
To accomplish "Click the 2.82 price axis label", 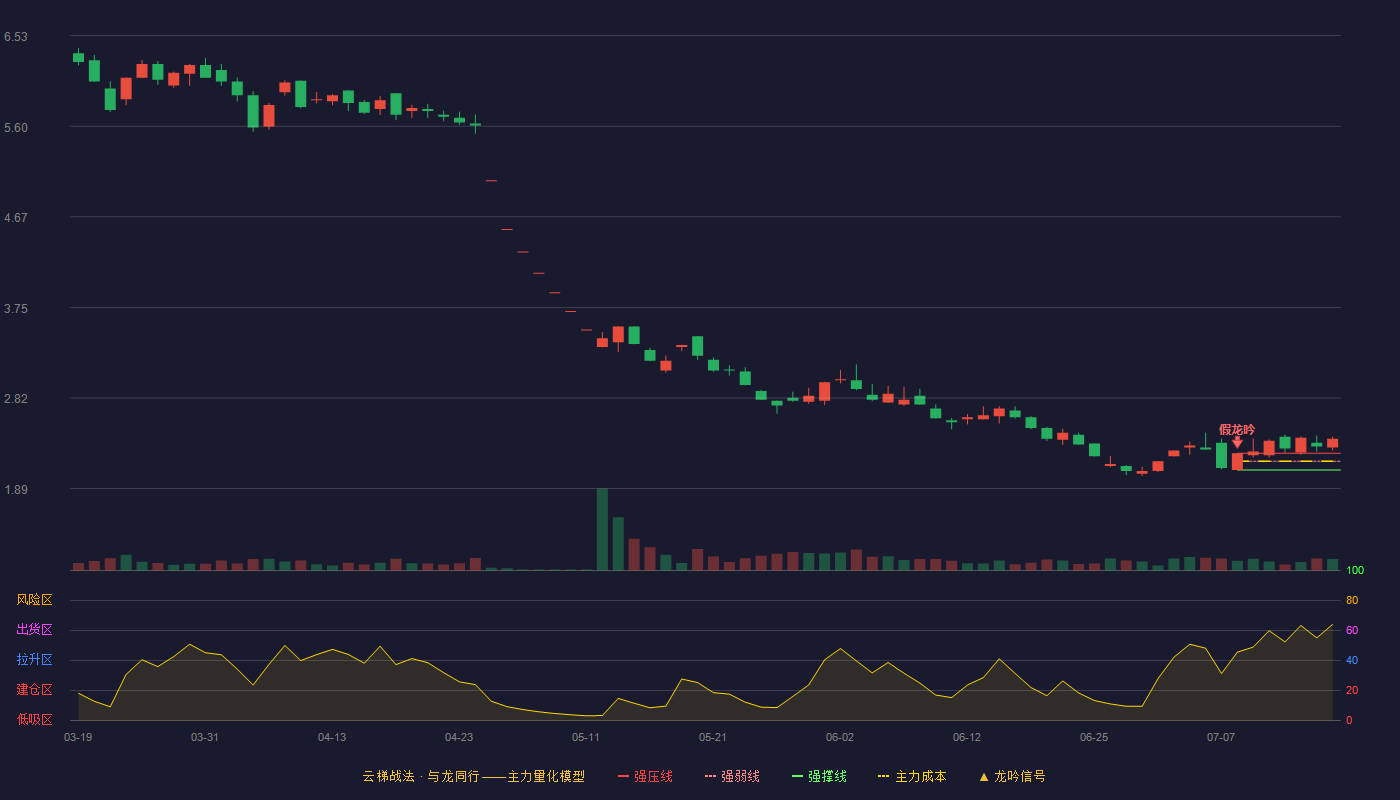I will (16, 398).
